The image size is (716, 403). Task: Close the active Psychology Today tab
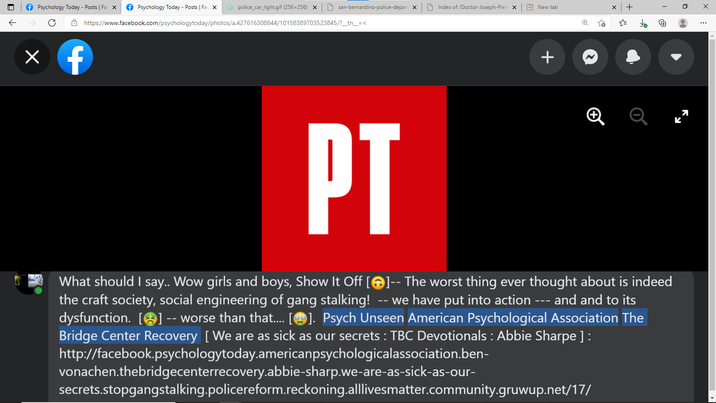(x=215, y=7)
